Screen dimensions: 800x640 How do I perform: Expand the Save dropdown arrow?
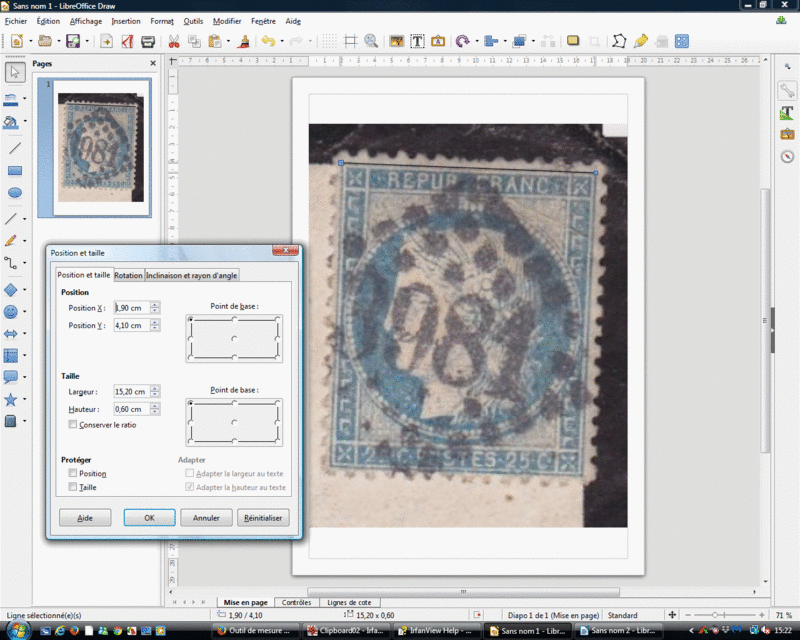[x=87, y=41]
